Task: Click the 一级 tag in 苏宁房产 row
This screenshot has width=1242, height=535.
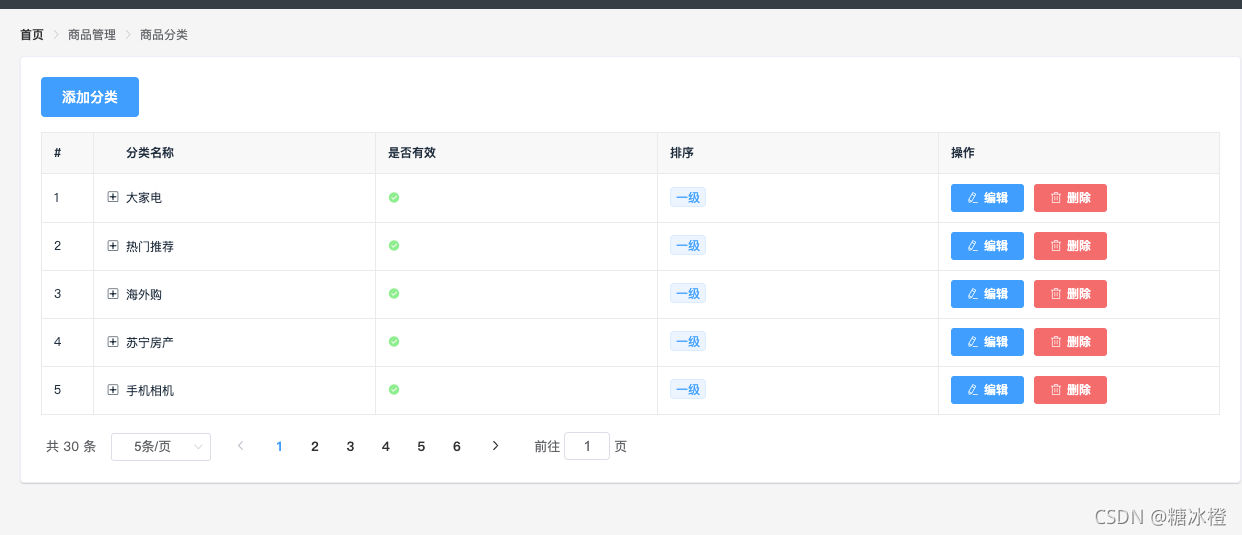Action: (688, 341)
